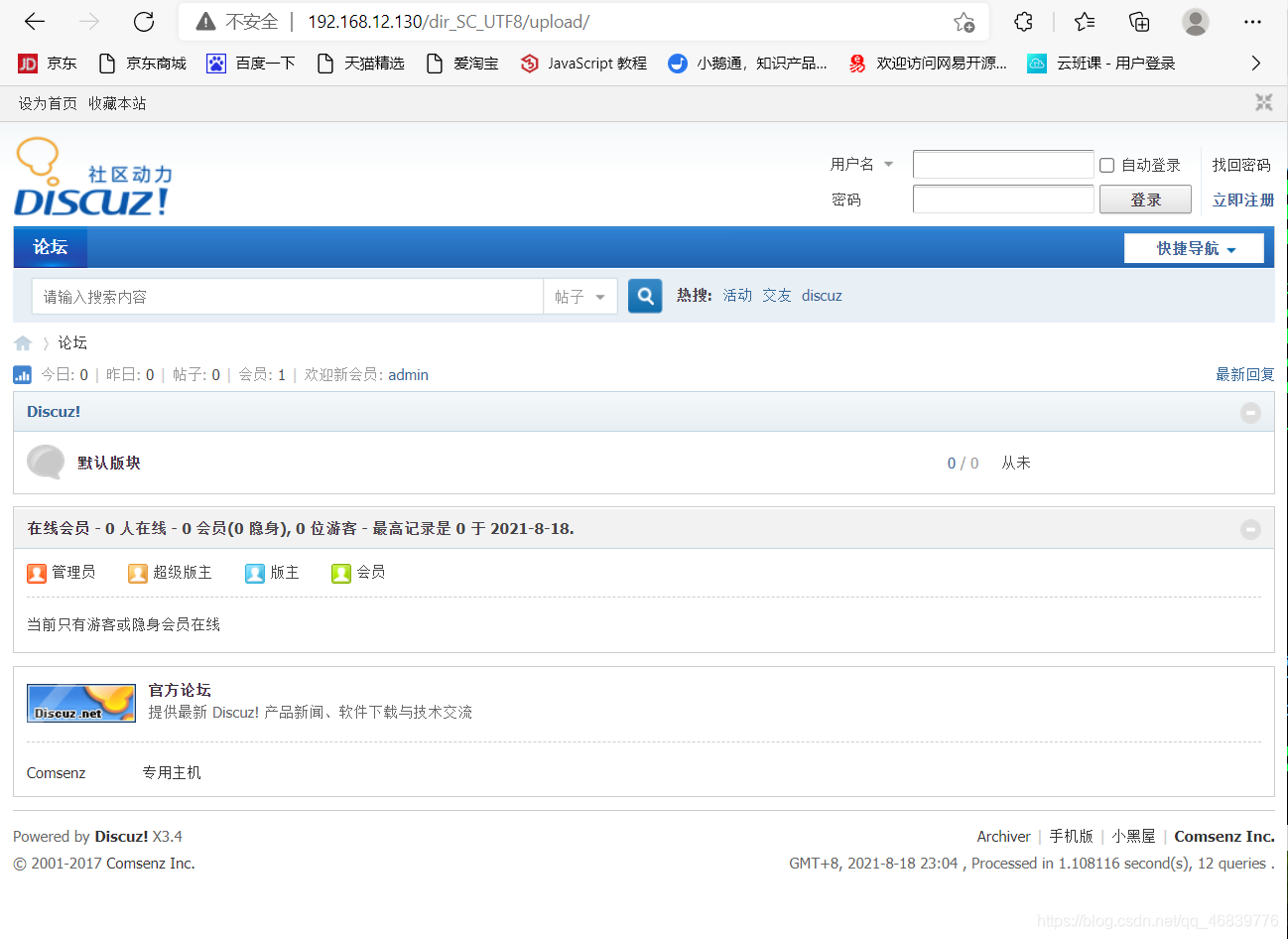Click the Archiver footer link

[x=1003, y=836]
